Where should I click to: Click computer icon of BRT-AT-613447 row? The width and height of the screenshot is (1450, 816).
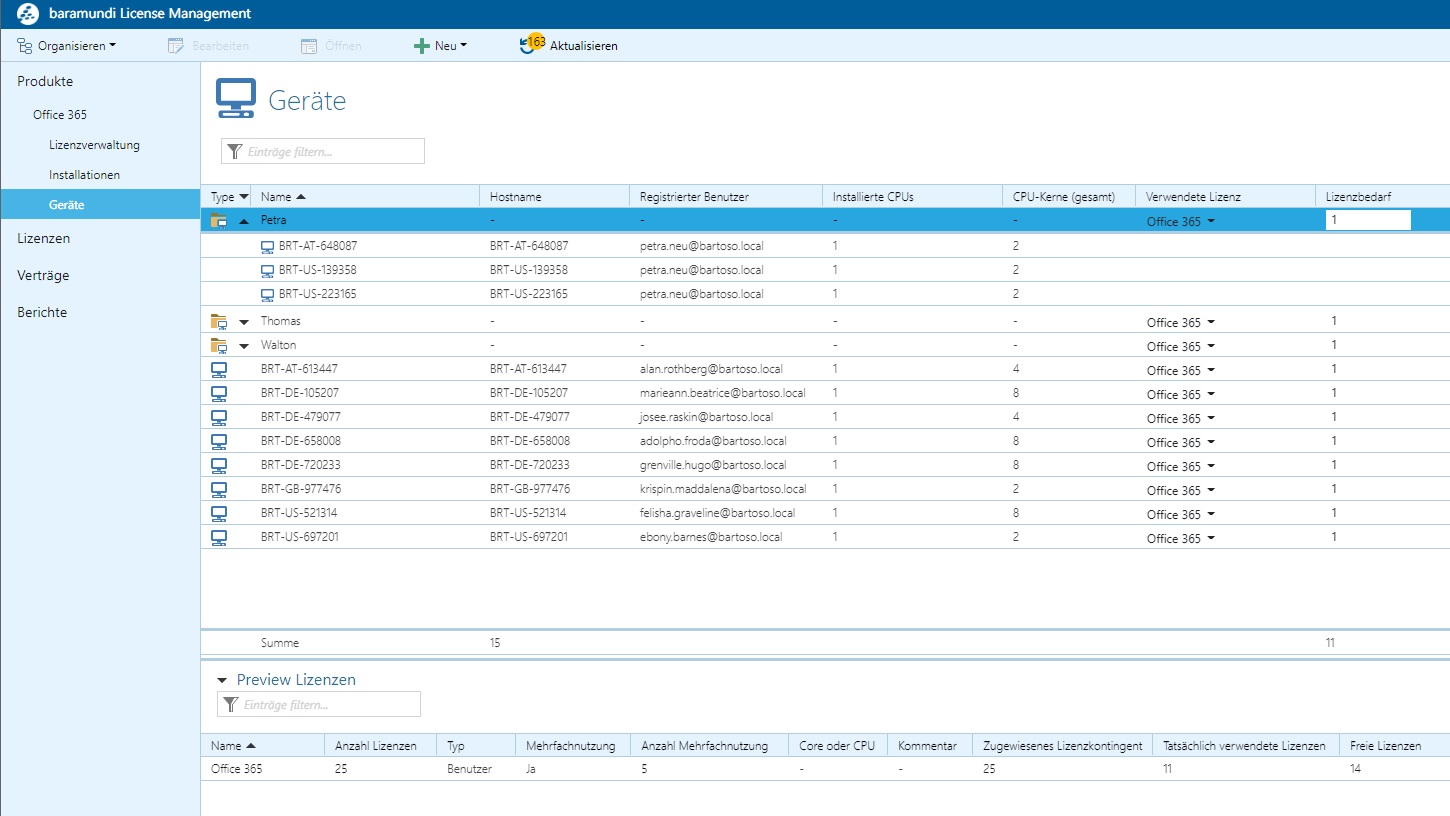219,369
